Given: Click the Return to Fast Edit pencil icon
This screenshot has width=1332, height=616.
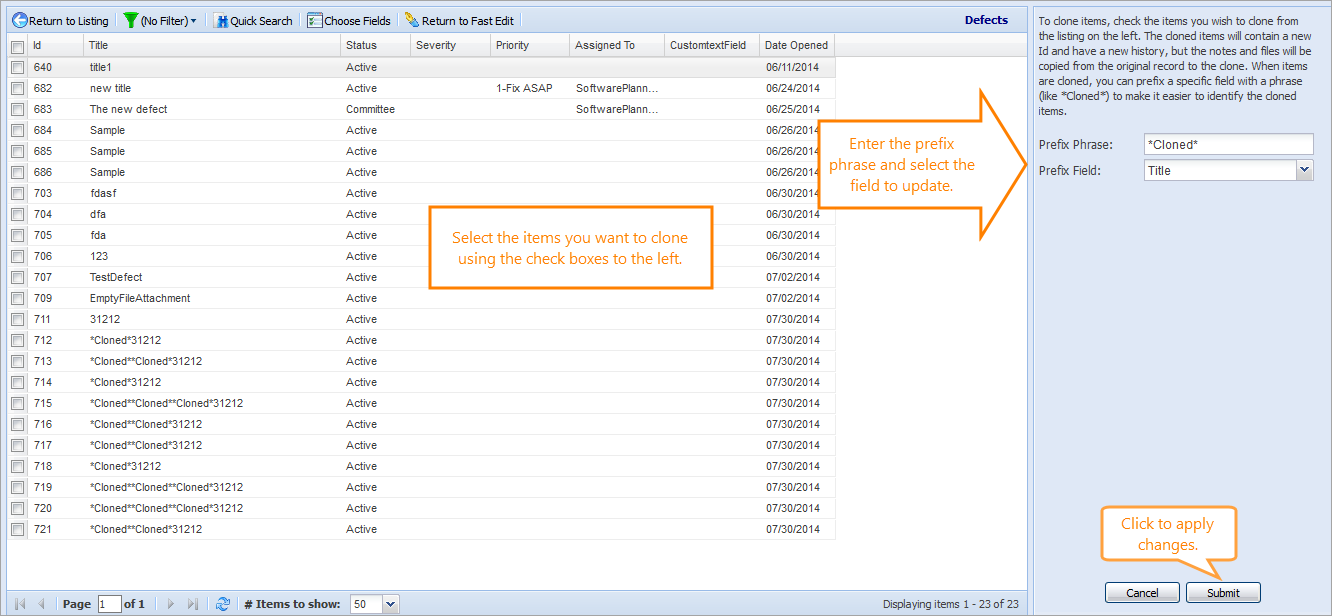Looking at the screenshot, I should point(411,20).
